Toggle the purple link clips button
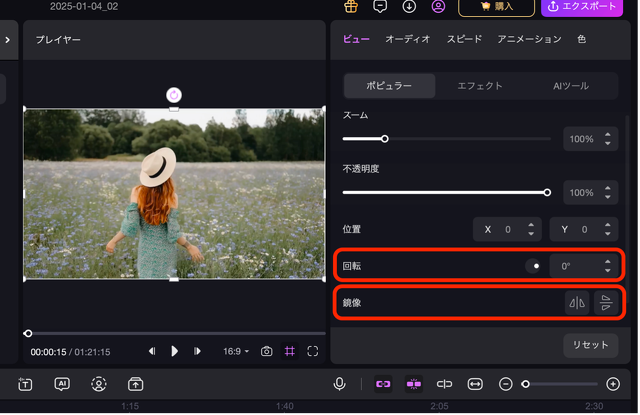640x415 pixels. [382, 384]
